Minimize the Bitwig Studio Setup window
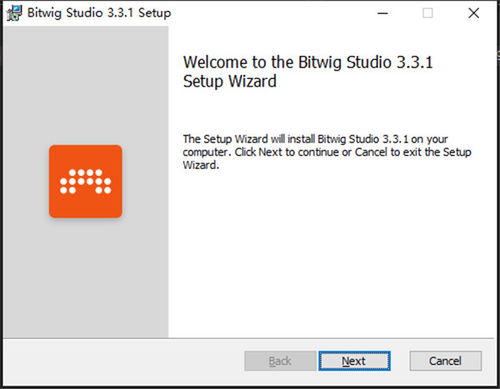This screenshot has height=389, width=500. pyautogui.click(x=383, y=13)
